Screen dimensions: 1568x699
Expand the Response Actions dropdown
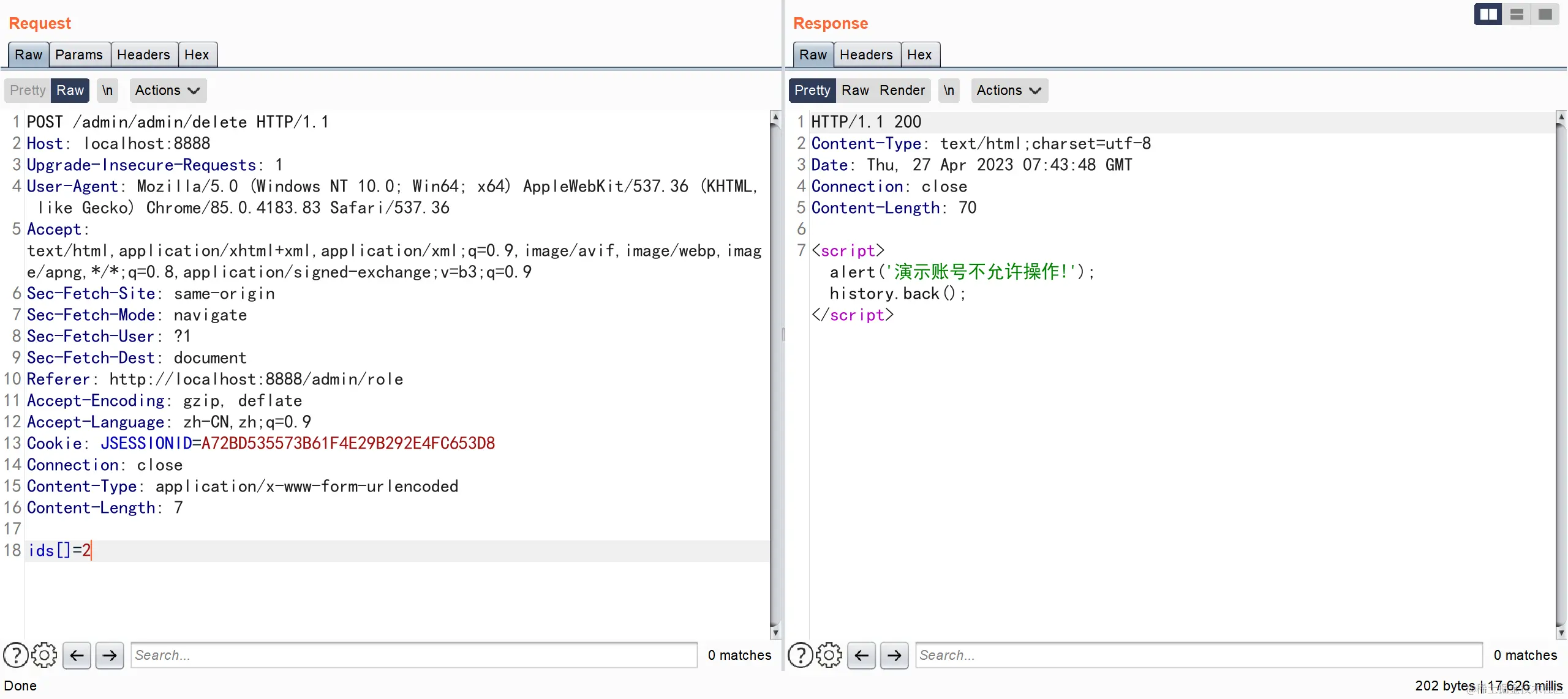point(1009,90)
